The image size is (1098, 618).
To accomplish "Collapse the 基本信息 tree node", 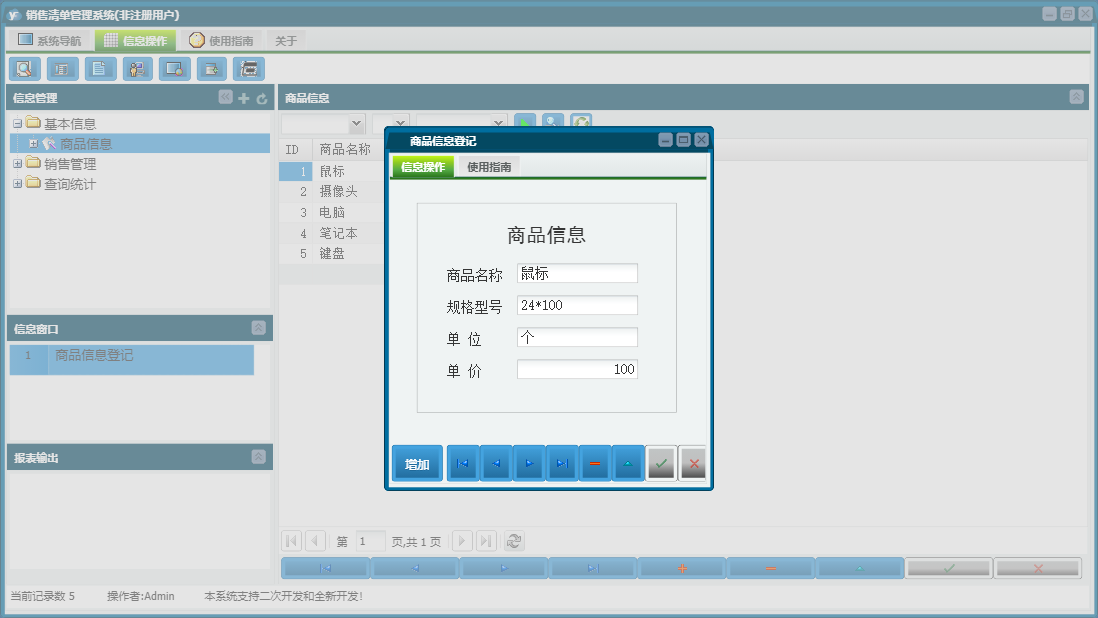I will [18, 124].
